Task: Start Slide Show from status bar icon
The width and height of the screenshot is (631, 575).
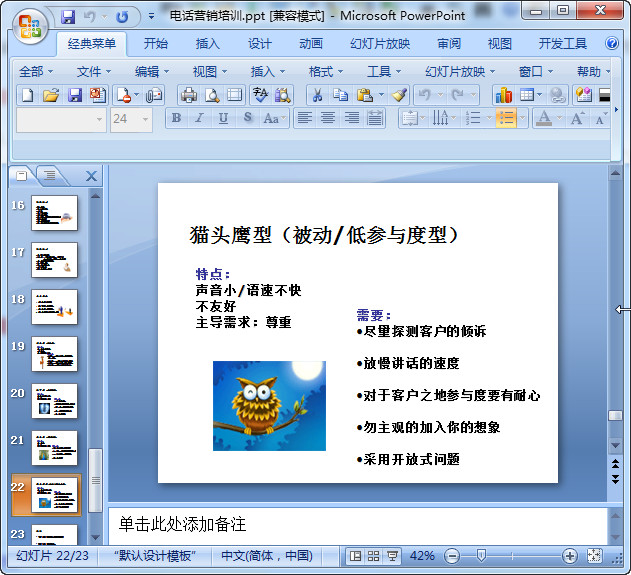Action: click(x=392, y=556)
